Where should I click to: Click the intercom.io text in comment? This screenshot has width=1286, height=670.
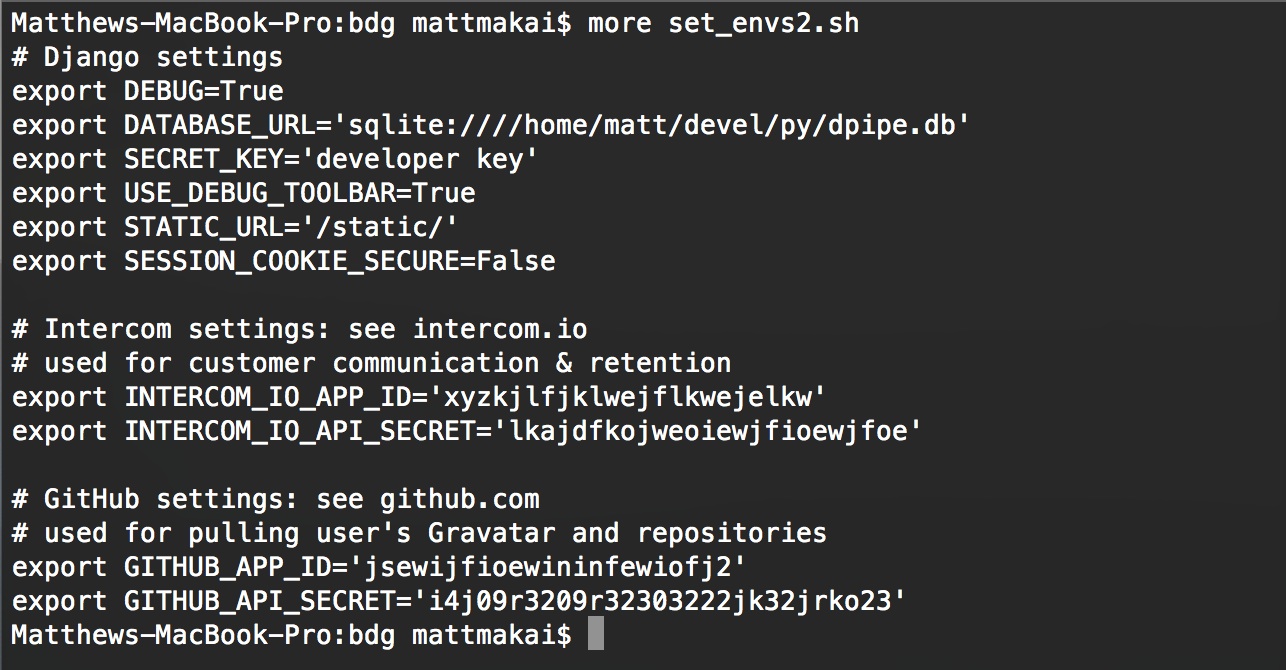(x=500, y=329)
